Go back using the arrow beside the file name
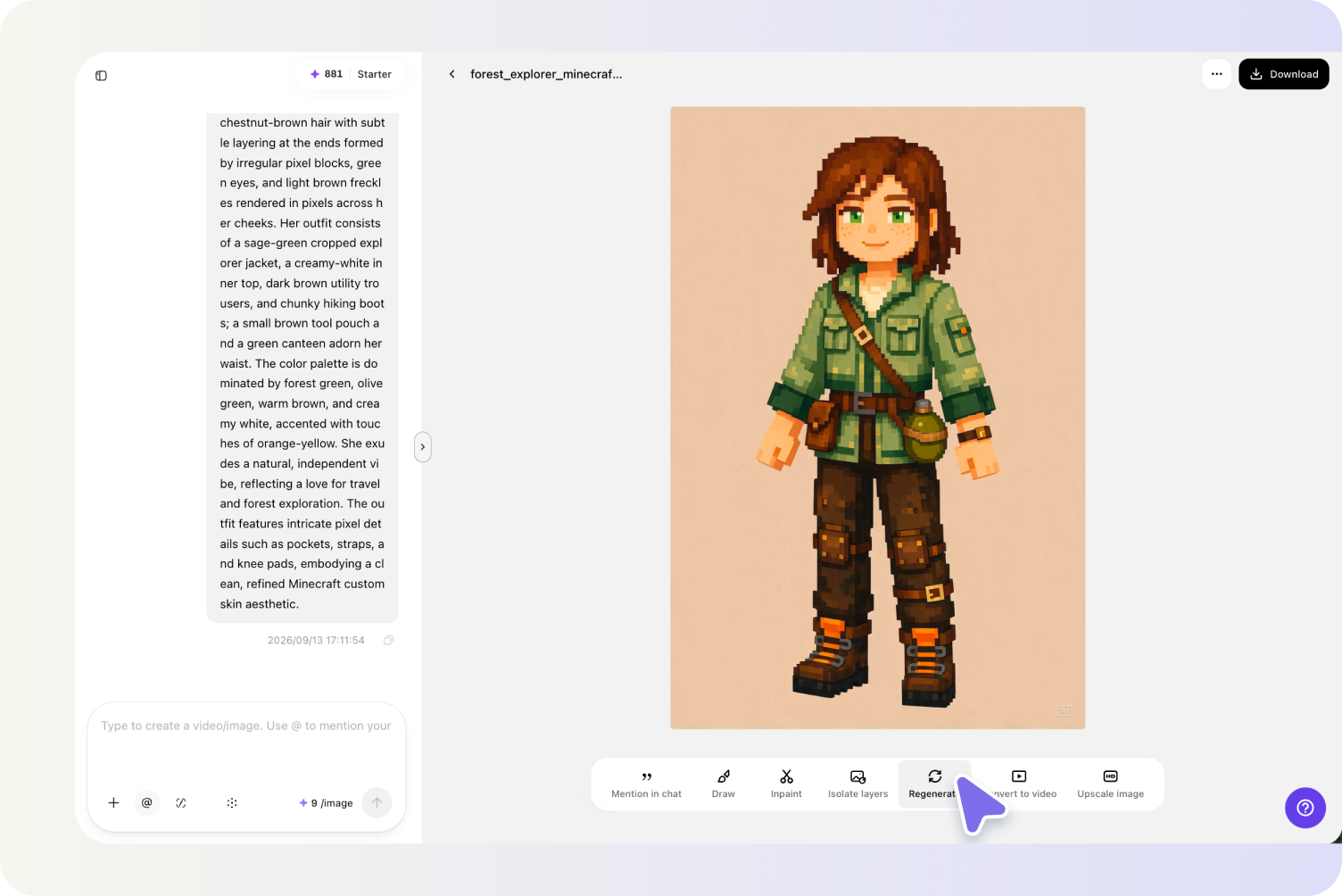Screen dimensions: 1342x896 click(x=452, y=74)
